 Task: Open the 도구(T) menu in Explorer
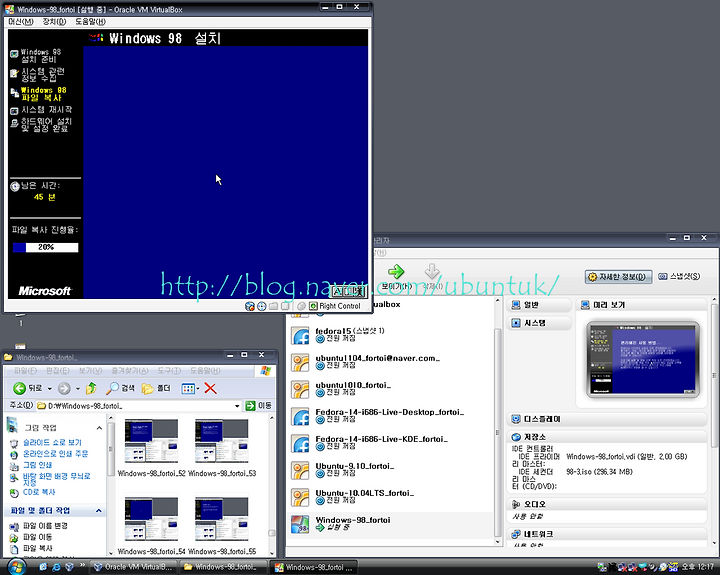(x=169, y=371)
